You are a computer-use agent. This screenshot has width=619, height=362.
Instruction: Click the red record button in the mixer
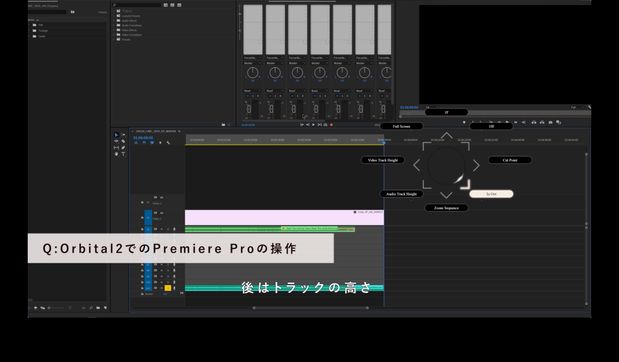[x=331, y=125]
